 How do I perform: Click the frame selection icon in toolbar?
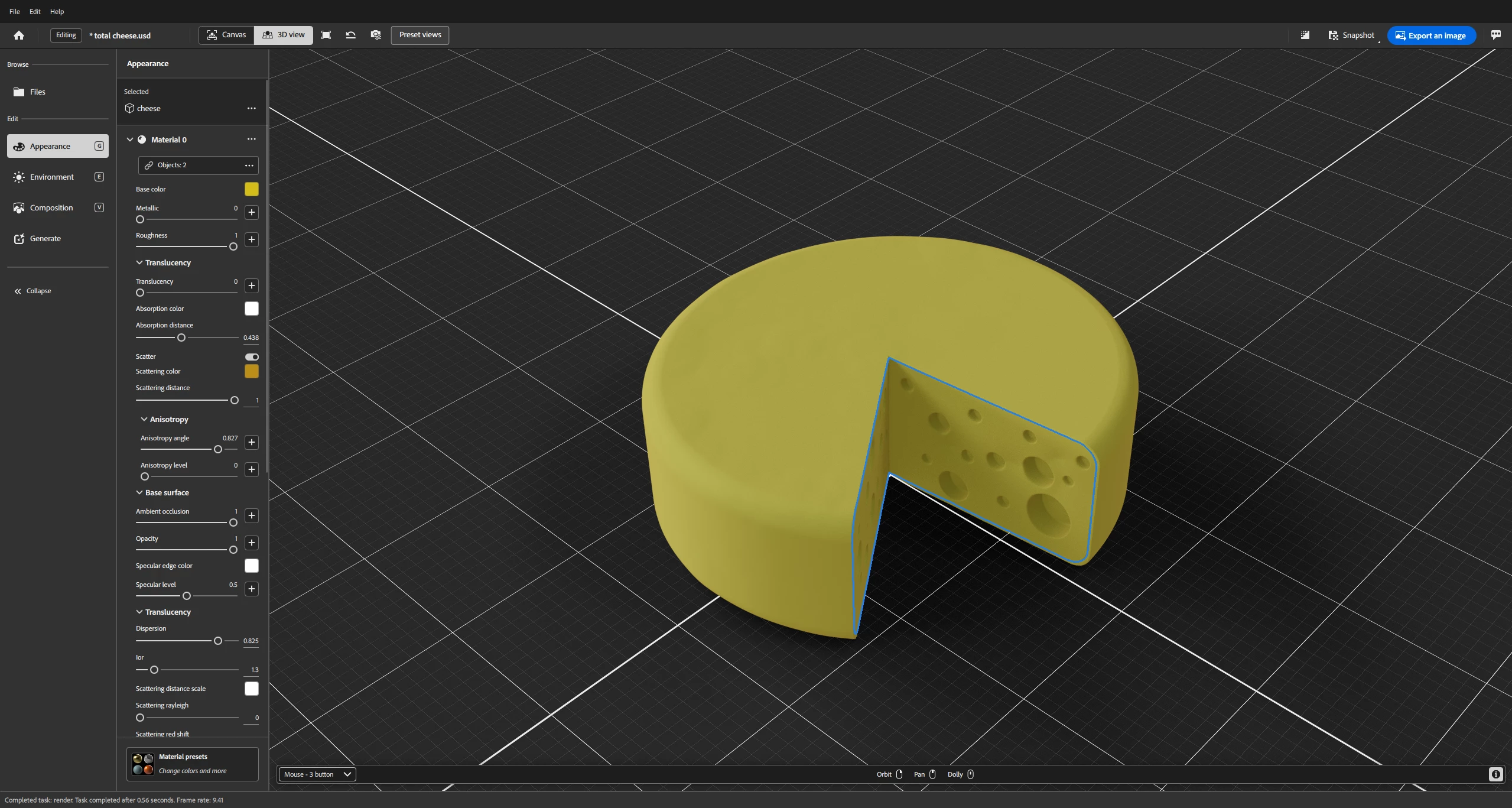pyautogui.click(x=326, y=35)
